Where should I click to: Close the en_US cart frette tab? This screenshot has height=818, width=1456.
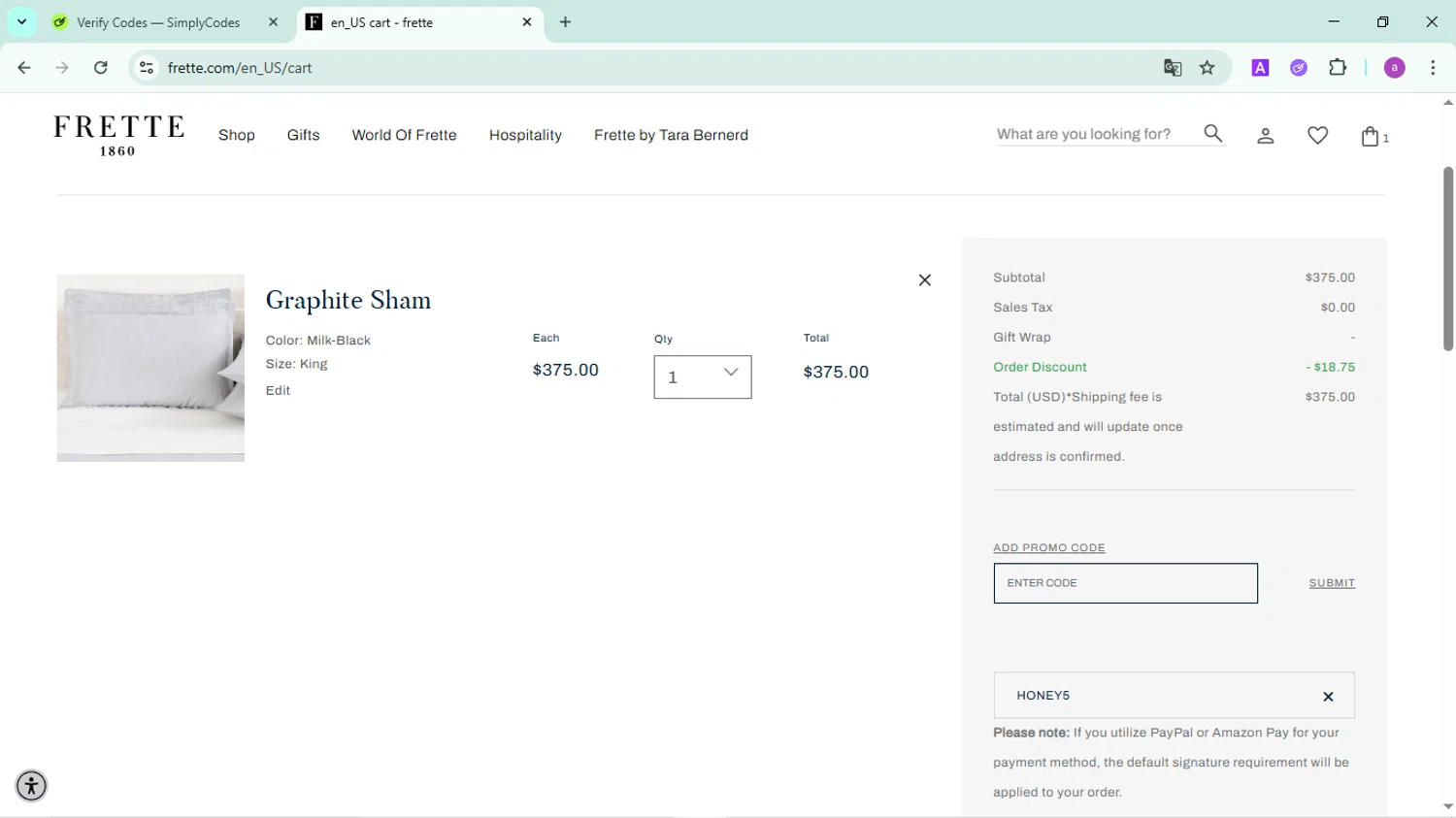click(527, 22)
